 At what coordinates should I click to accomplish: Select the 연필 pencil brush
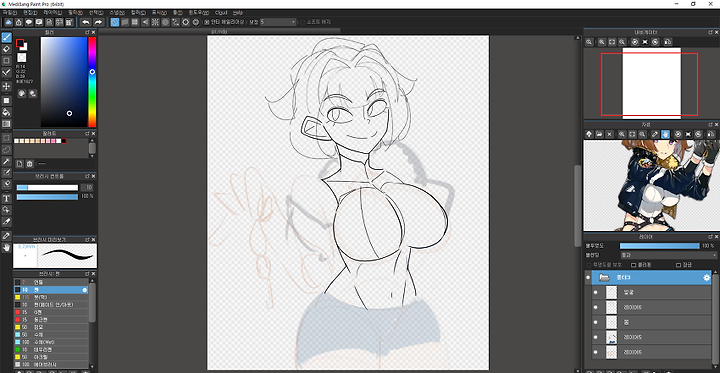pos(51,283)
